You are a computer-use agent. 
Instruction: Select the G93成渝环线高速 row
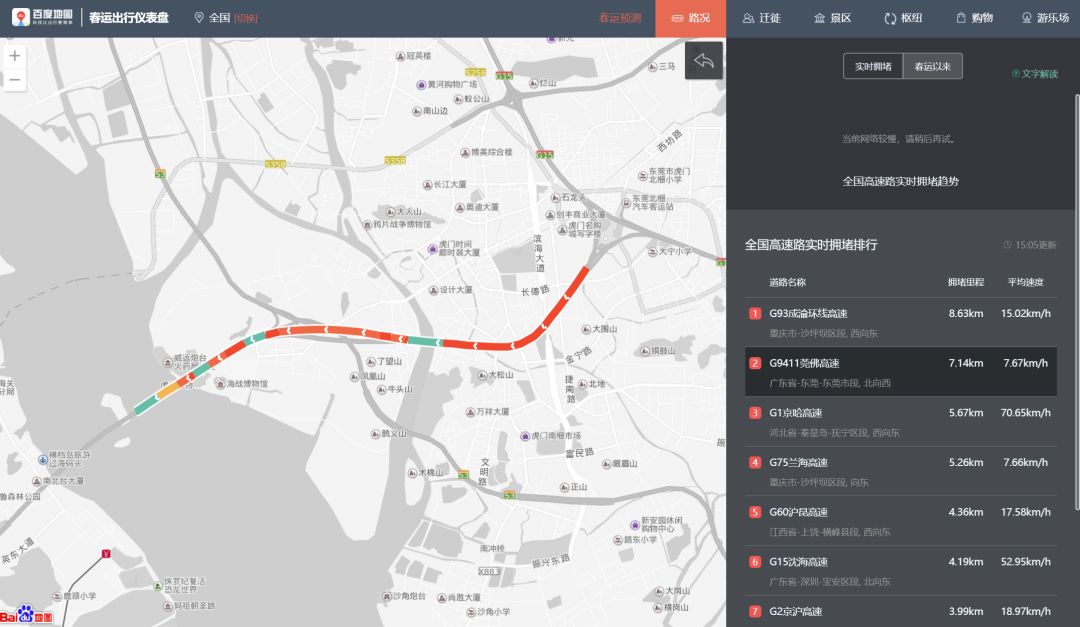(900, 322)
